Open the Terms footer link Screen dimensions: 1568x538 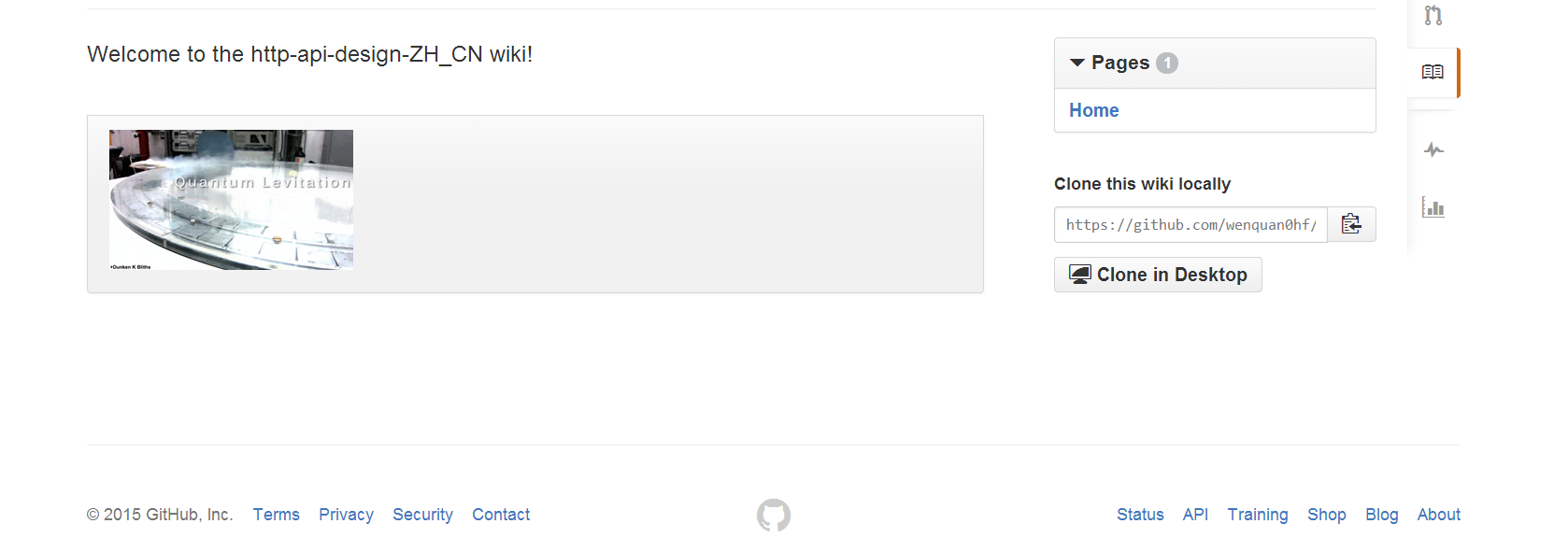click(x=276, y=515)
